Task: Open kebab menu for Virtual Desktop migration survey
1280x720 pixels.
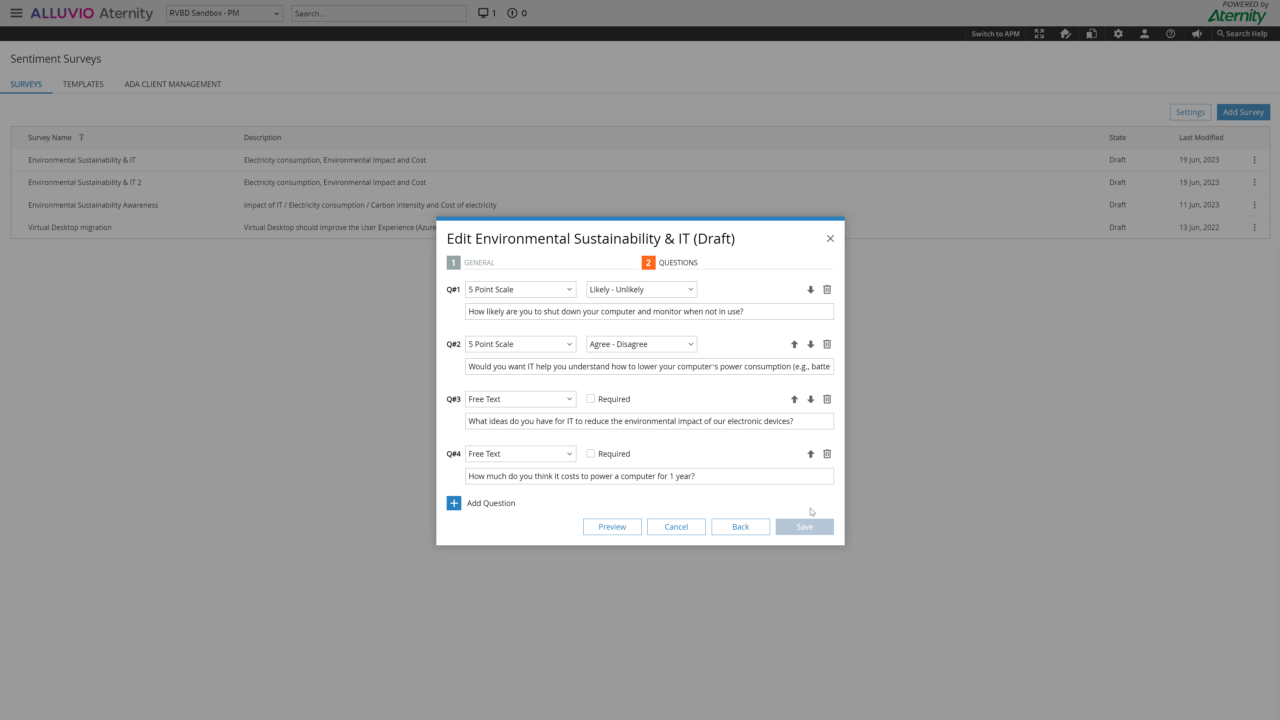Action: [x=1254, y=227]
